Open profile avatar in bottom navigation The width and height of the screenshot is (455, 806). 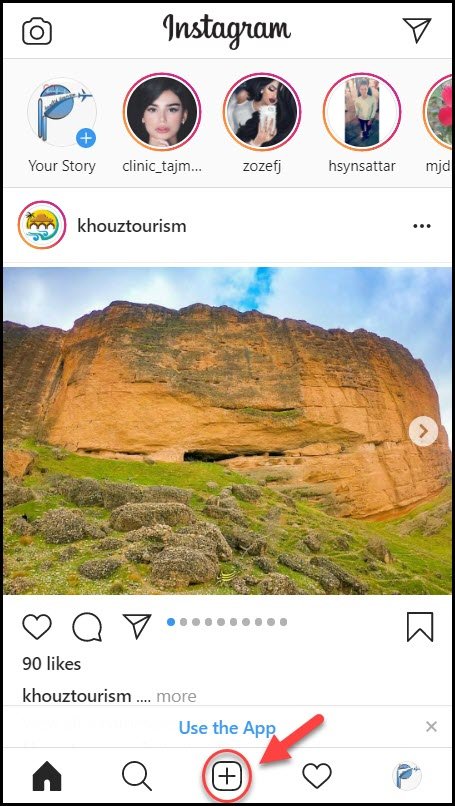(407, 776)
